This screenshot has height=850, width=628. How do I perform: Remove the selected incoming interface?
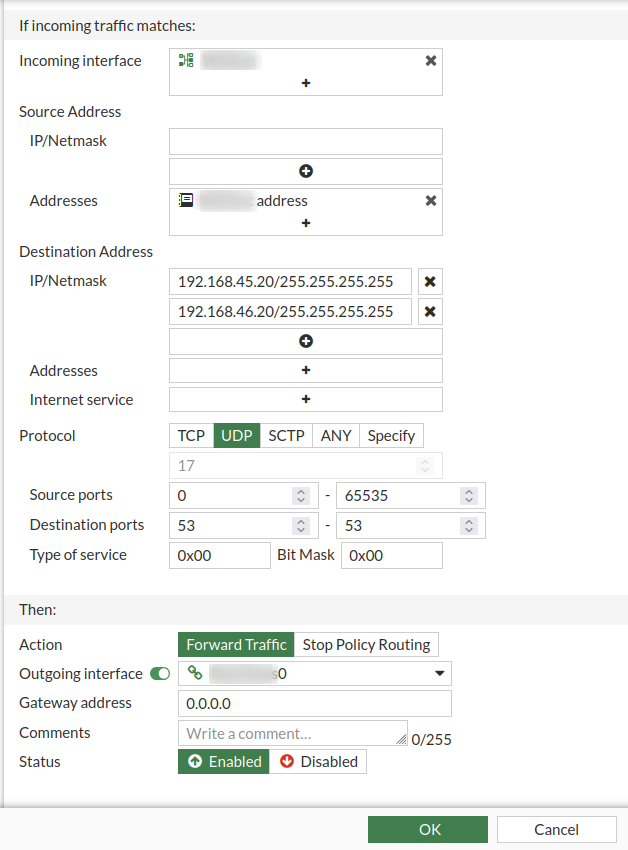430,60
